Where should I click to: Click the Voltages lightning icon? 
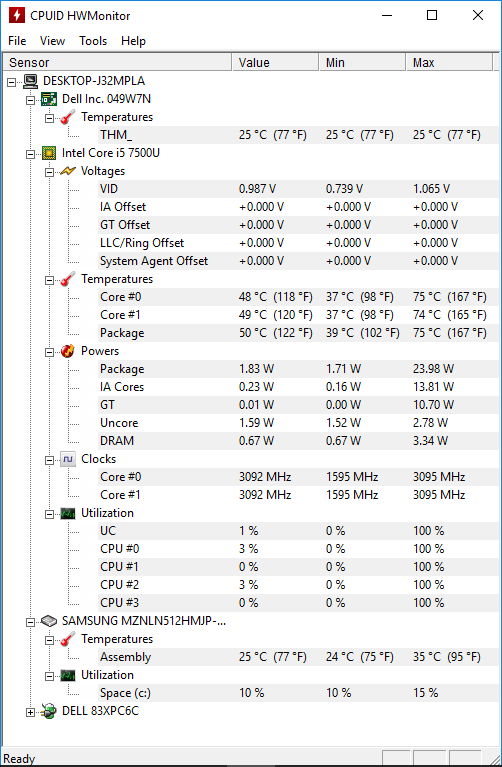[x=68, y=171]
